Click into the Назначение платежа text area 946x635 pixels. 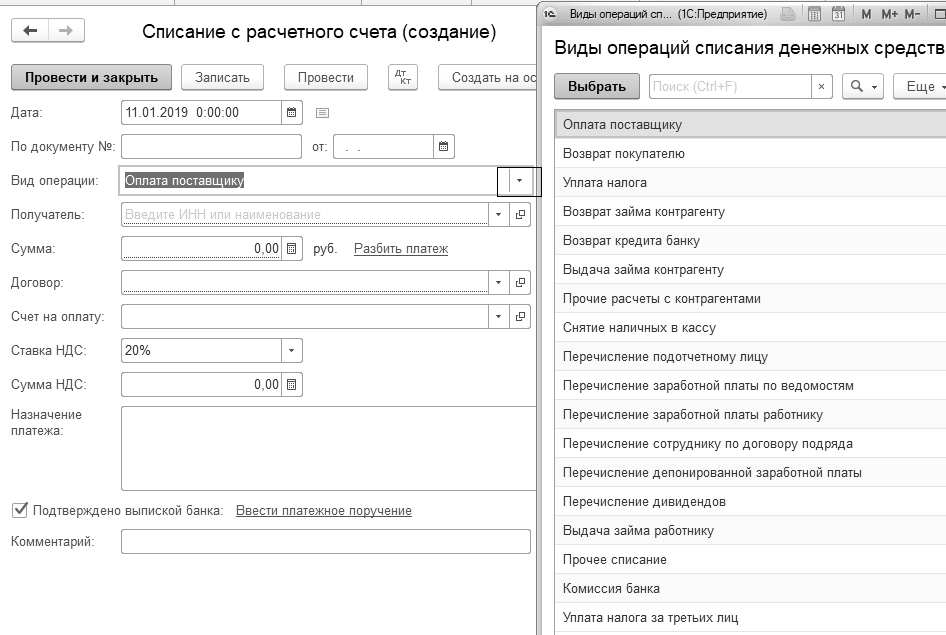(325, 448)
